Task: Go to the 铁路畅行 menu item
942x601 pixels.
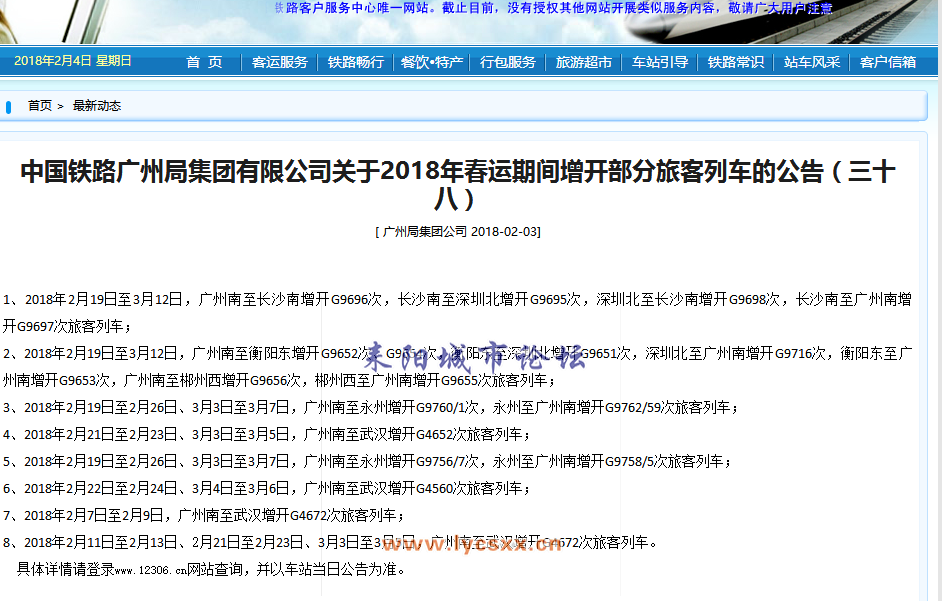Action: [x=356, y=62]
